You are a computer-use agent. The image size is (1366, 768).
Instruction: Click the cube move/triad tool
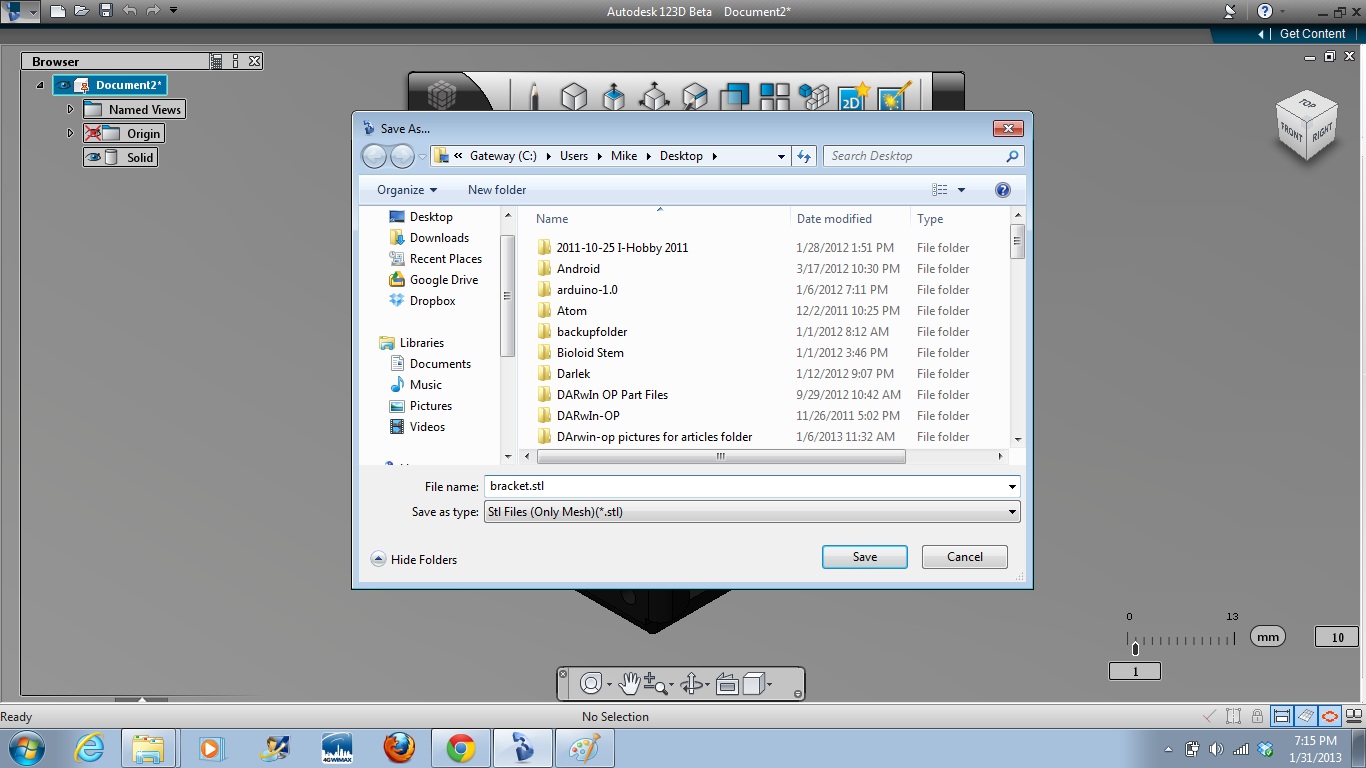tap(654, 96)
